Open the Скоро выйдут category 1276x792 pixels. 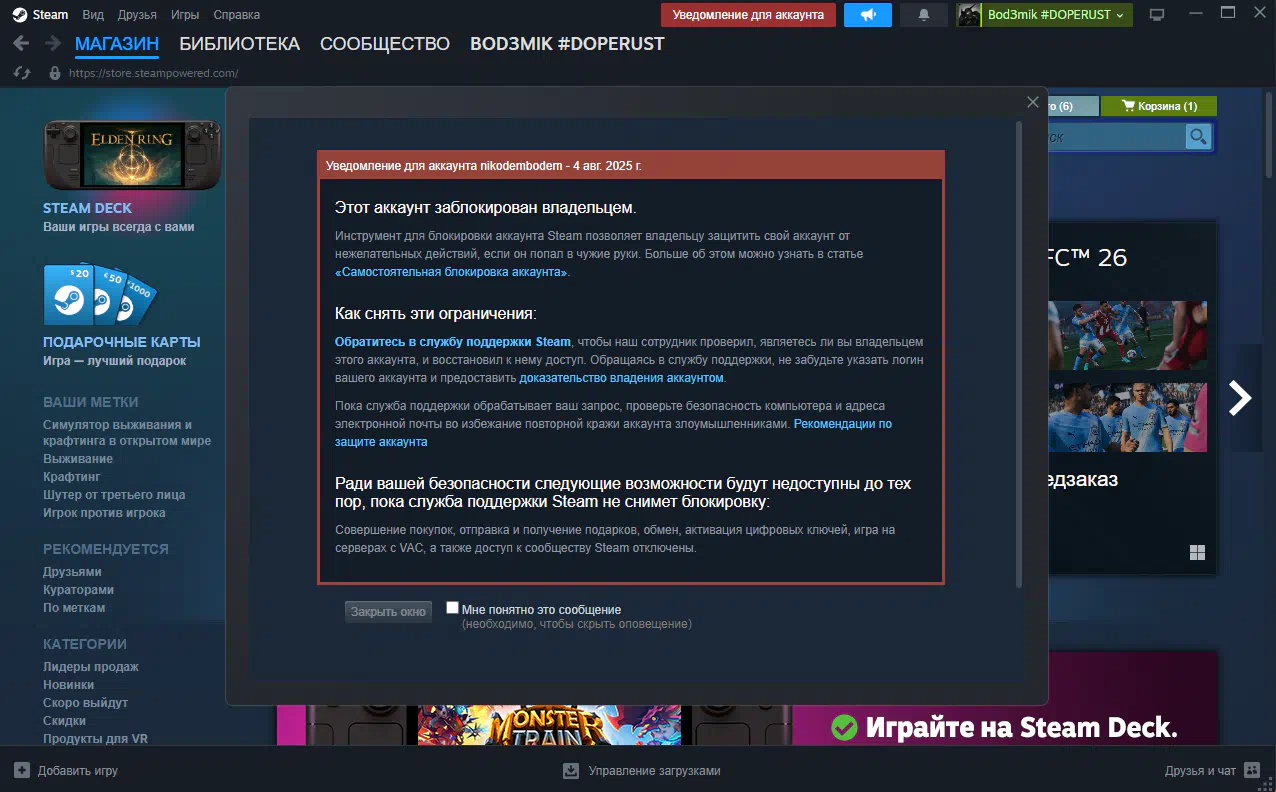[86, 703]
